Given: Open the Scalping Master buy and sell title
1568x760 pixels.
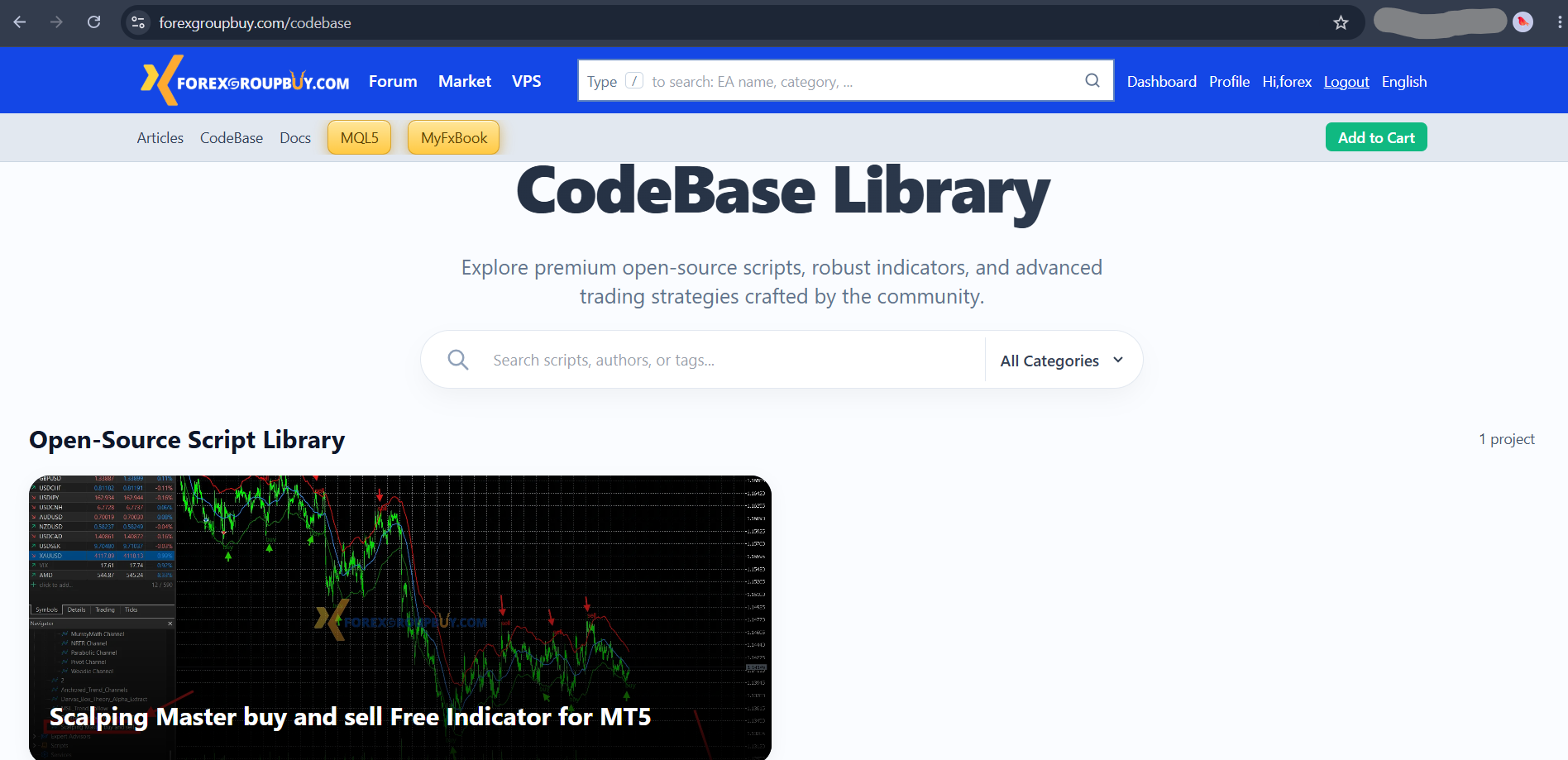Looking at the screenshot, I should pos(350,716).
